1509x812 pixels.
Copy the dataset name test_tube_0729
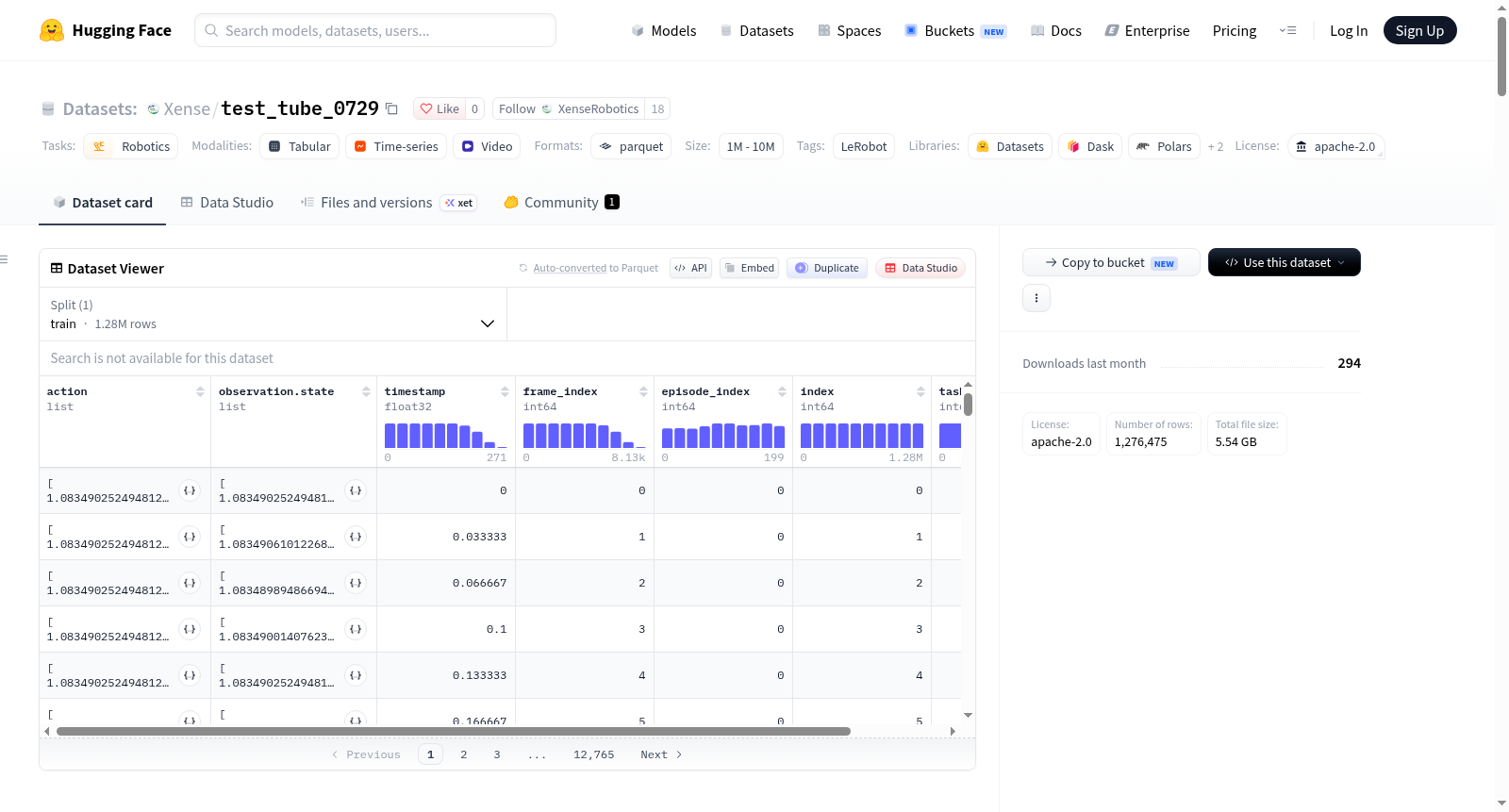click(391, 108)
